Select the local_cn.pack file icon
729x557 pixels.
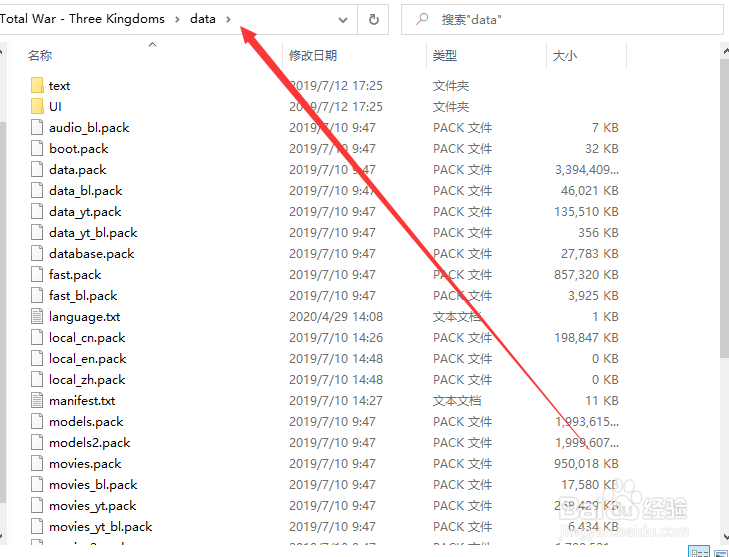click(37, 338)
